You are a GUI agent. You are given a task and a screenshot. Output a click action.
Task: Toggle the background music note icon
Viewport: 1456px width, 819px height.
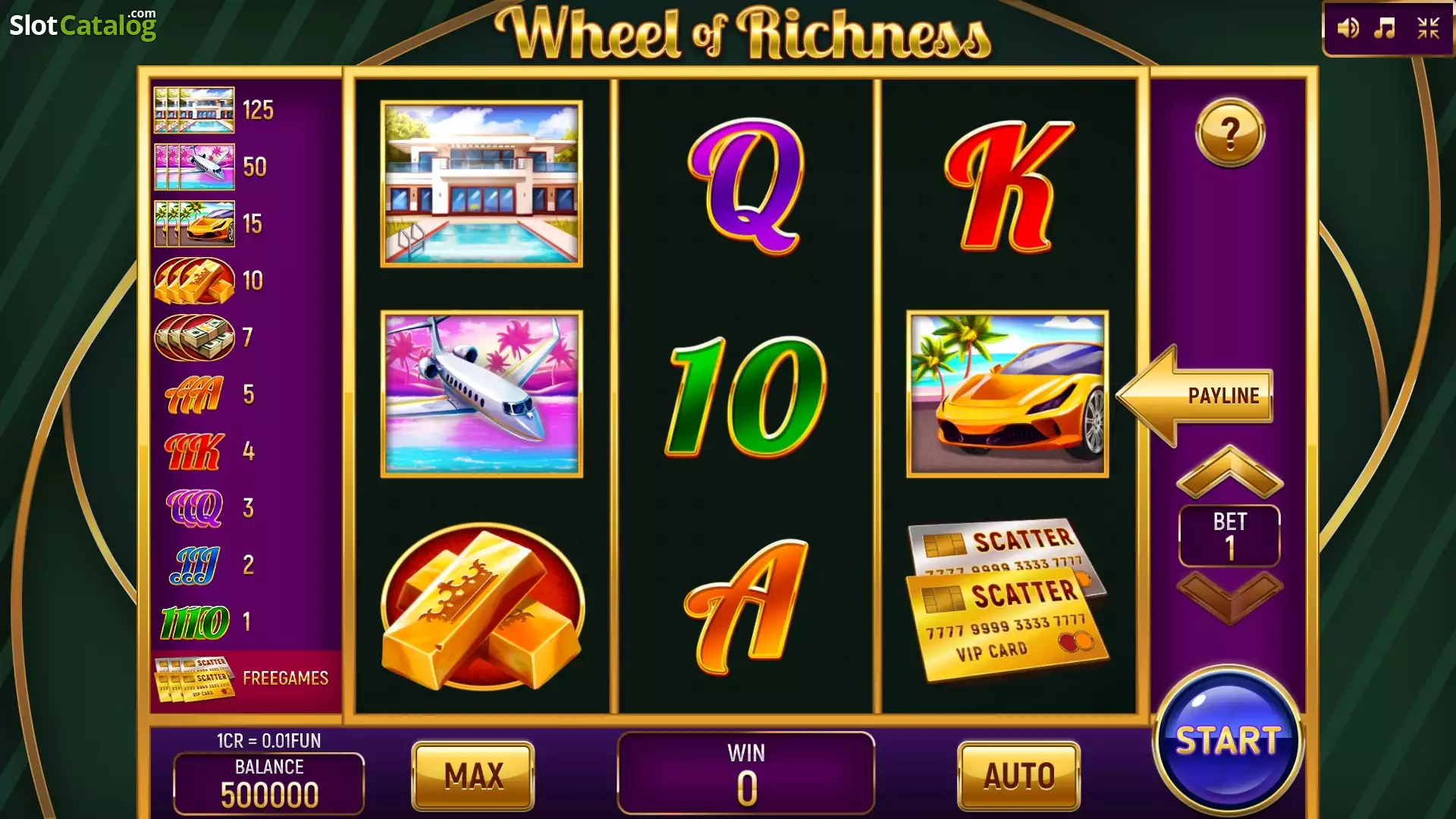pyautogui.click(x=1385, y=29)
